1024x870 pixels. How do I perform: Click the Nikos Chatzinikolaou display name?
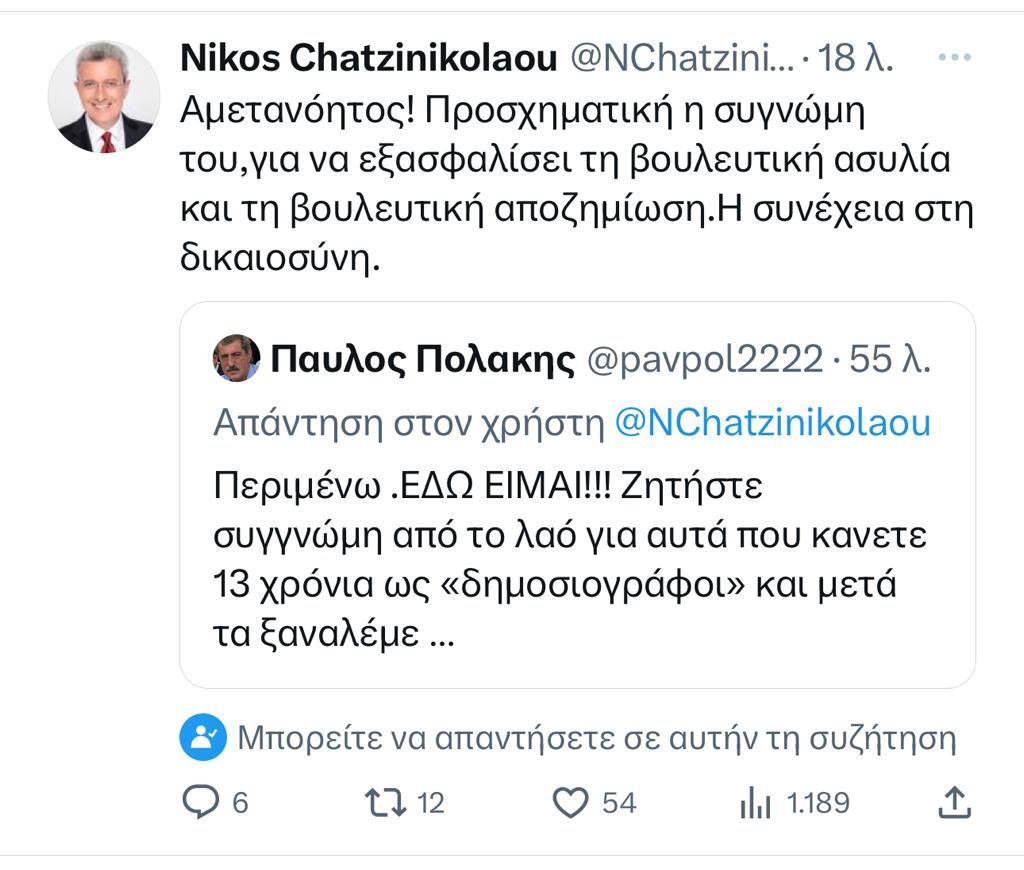(368, 60)
